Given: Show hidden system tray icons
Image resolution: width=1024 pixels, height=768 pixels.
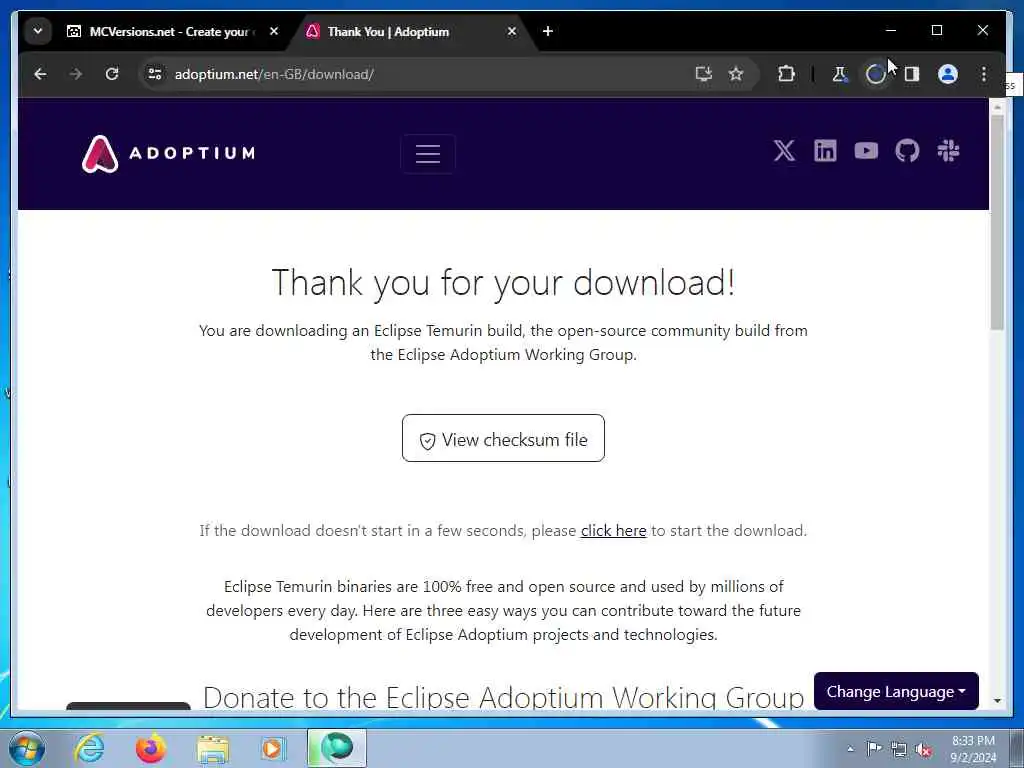Looking at the screenshot, I should [850, 749].
